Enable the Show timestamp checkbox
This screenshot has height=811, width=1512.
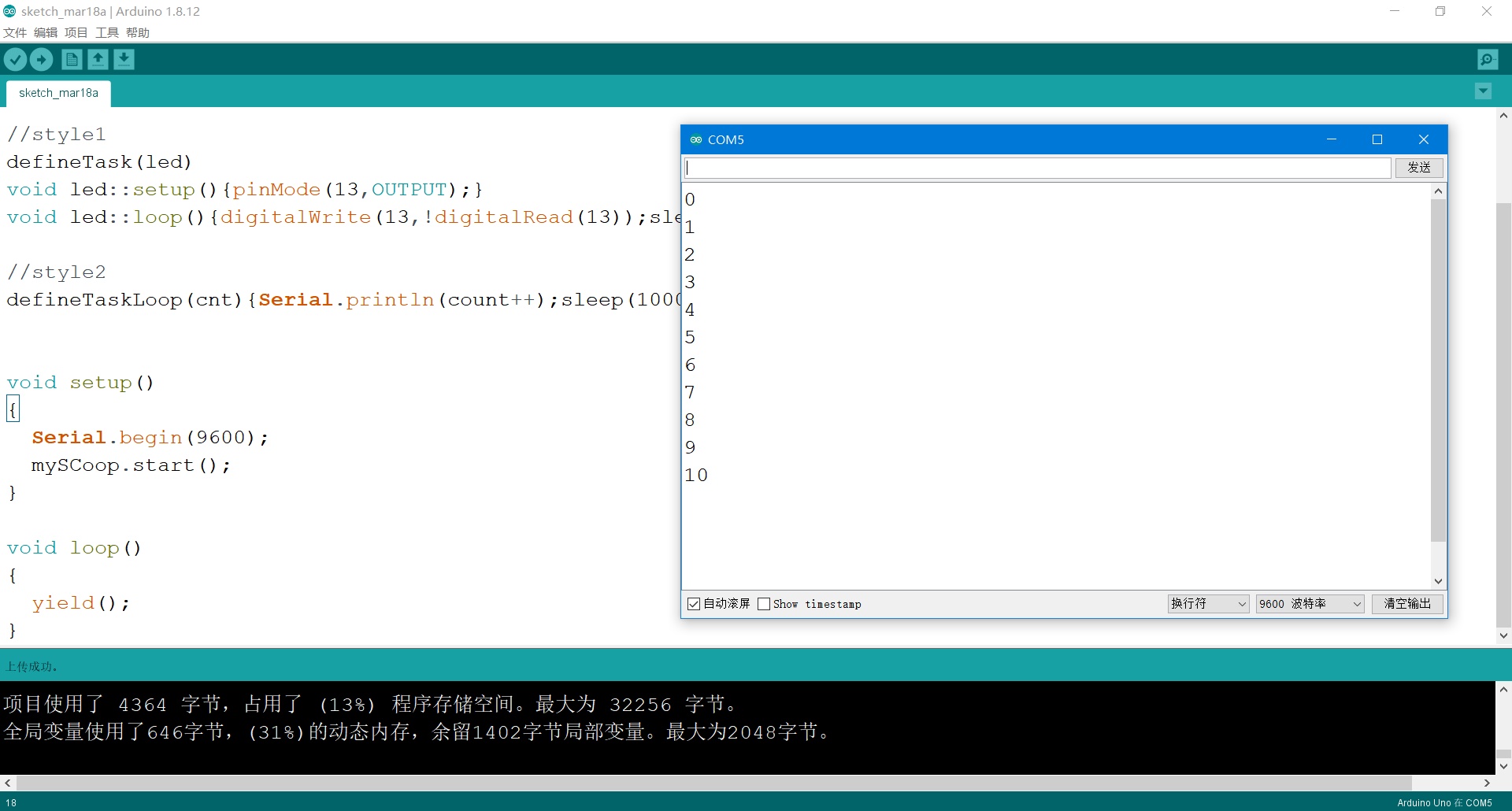(763, 603)
